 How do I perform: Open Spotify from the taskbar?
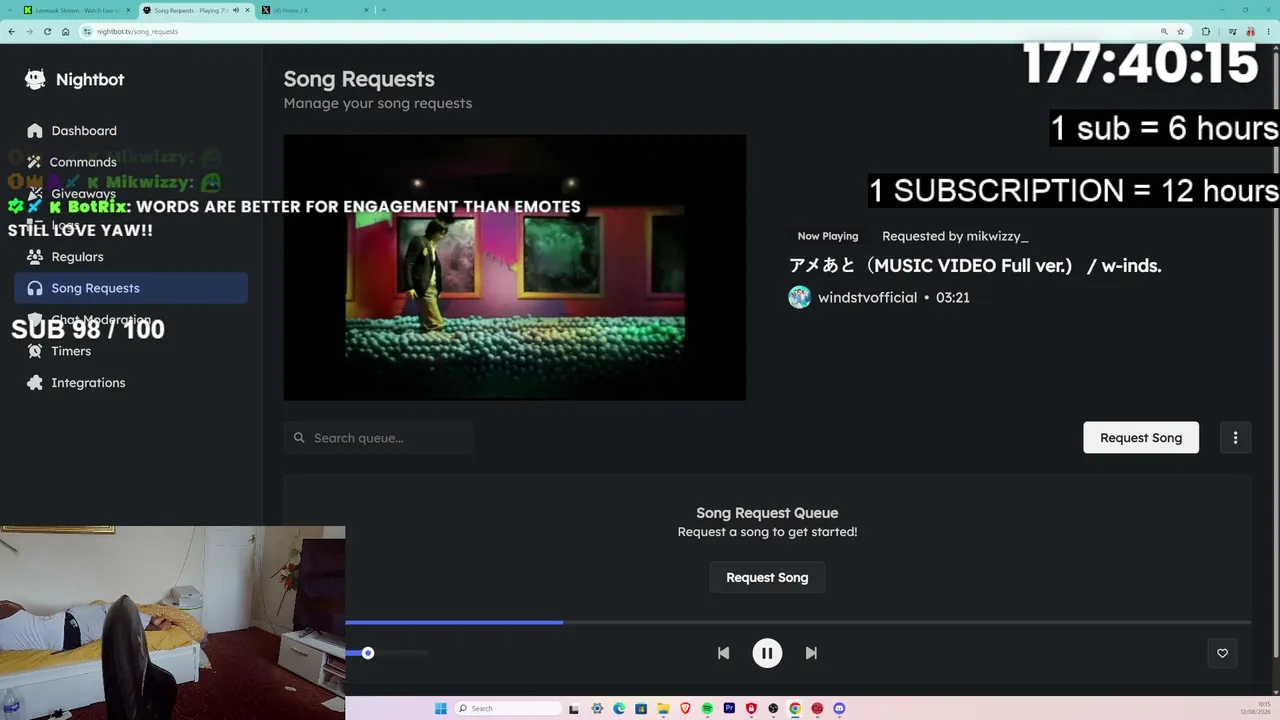pos(707,708)
